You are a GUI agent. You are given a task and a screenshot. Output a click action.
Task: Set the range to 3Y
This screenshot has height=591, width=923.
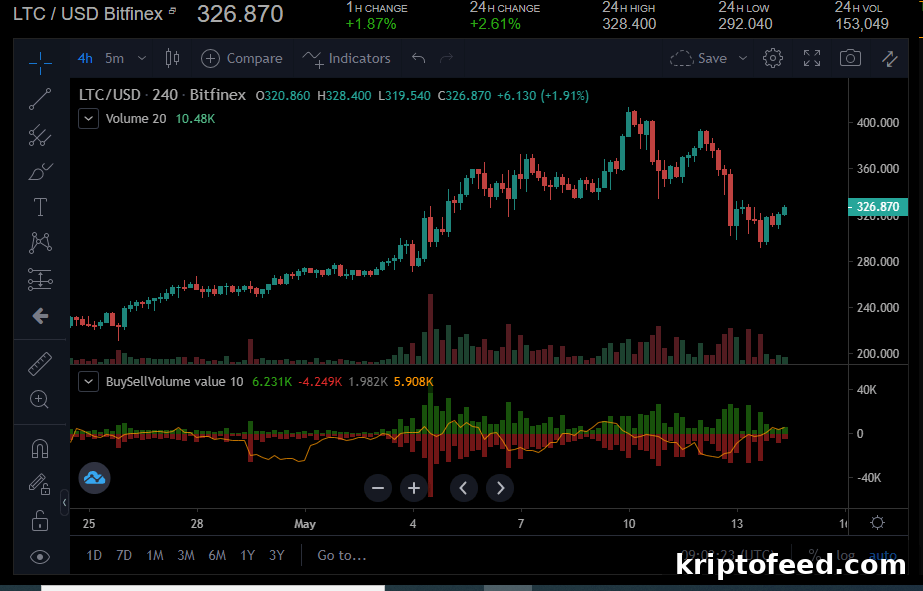[x=277, y=555]
